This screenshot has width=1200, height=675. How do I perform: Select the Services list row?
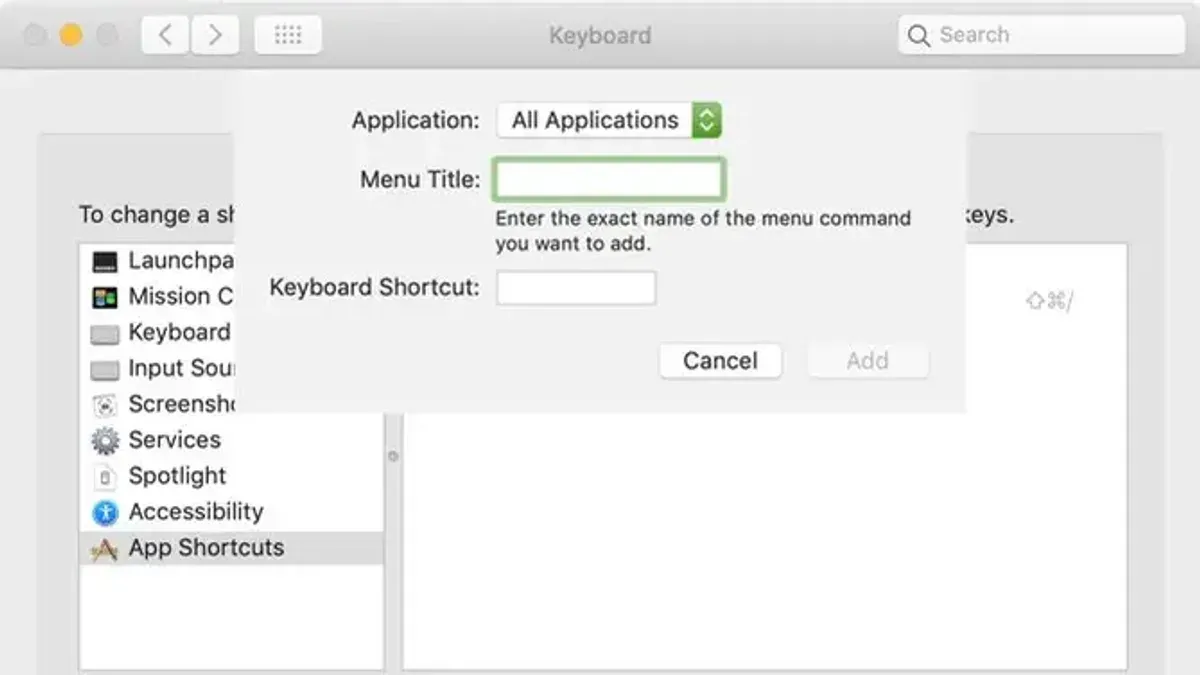232,440
